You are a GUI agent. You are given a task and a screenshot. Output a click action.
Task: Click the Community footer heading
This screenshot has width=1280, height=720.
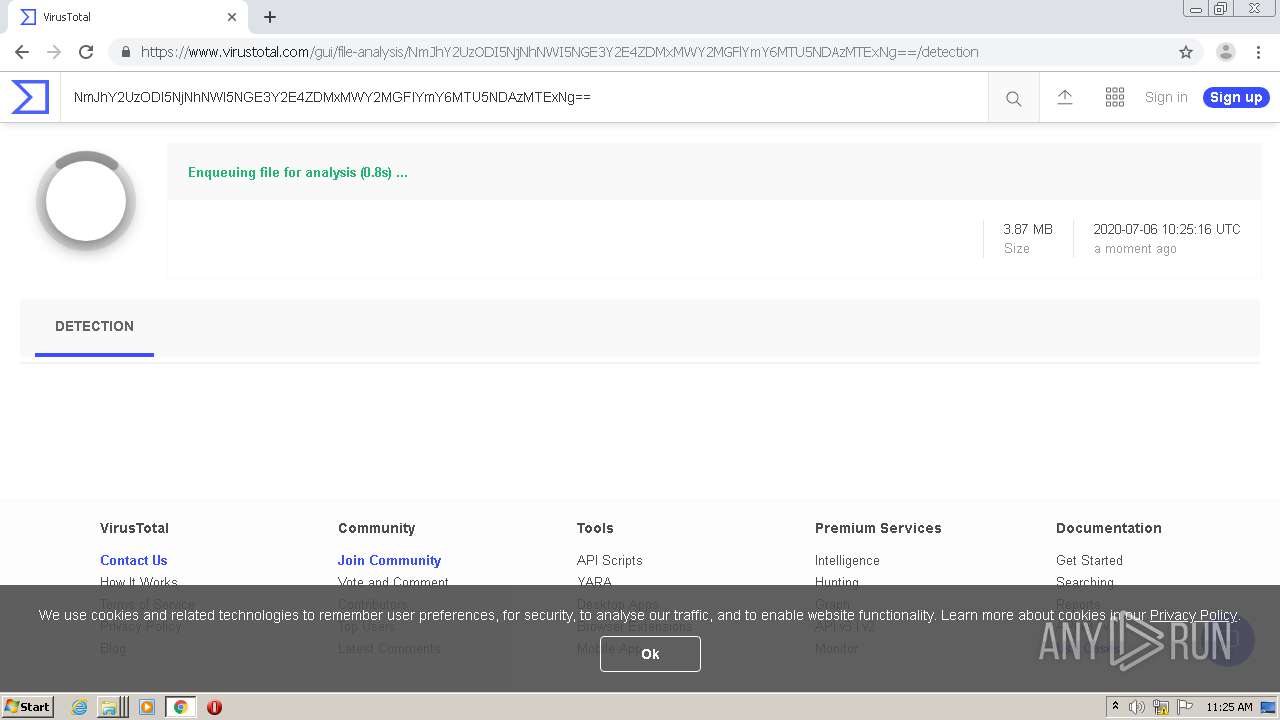click(x=376, y=528)
